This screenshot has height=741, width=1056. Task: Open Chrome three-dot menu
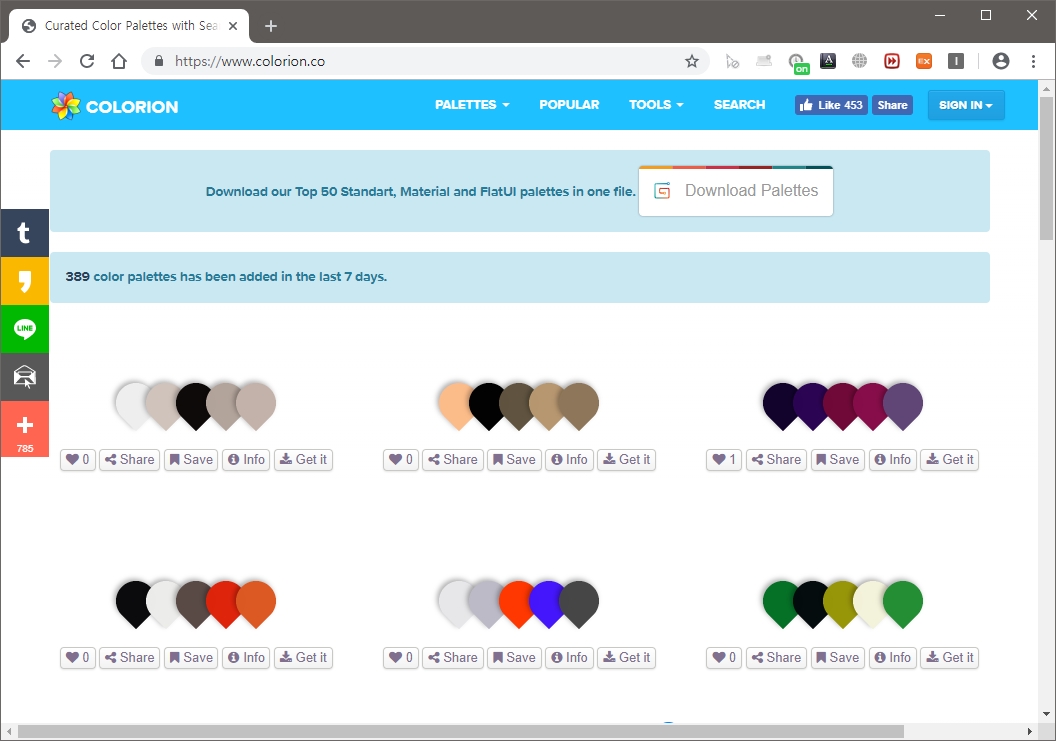tap(1033, 61)
